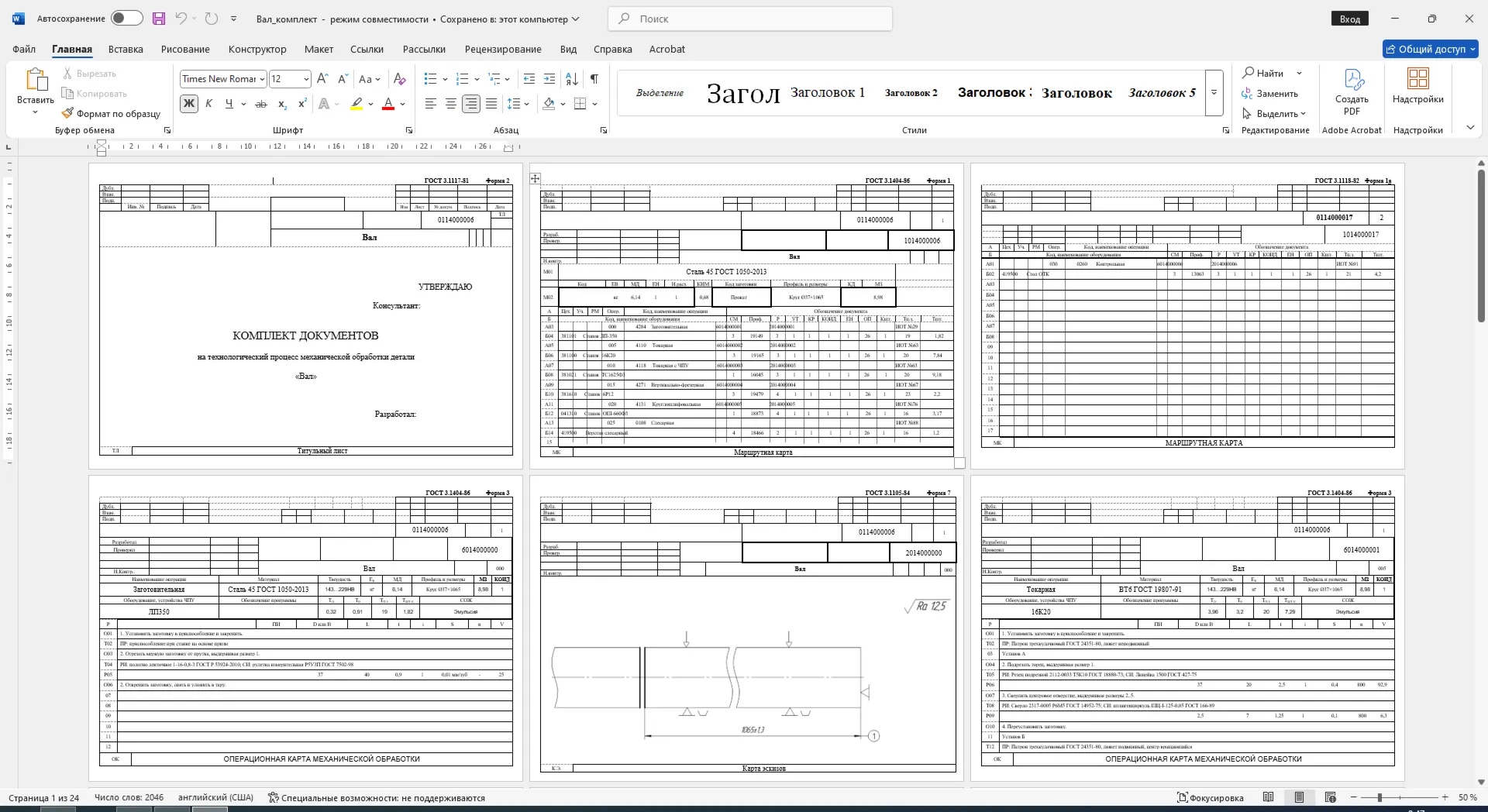Click the Save floppy disk icon
Viewport: 1488px width, 812px height.
coord(159,19)
